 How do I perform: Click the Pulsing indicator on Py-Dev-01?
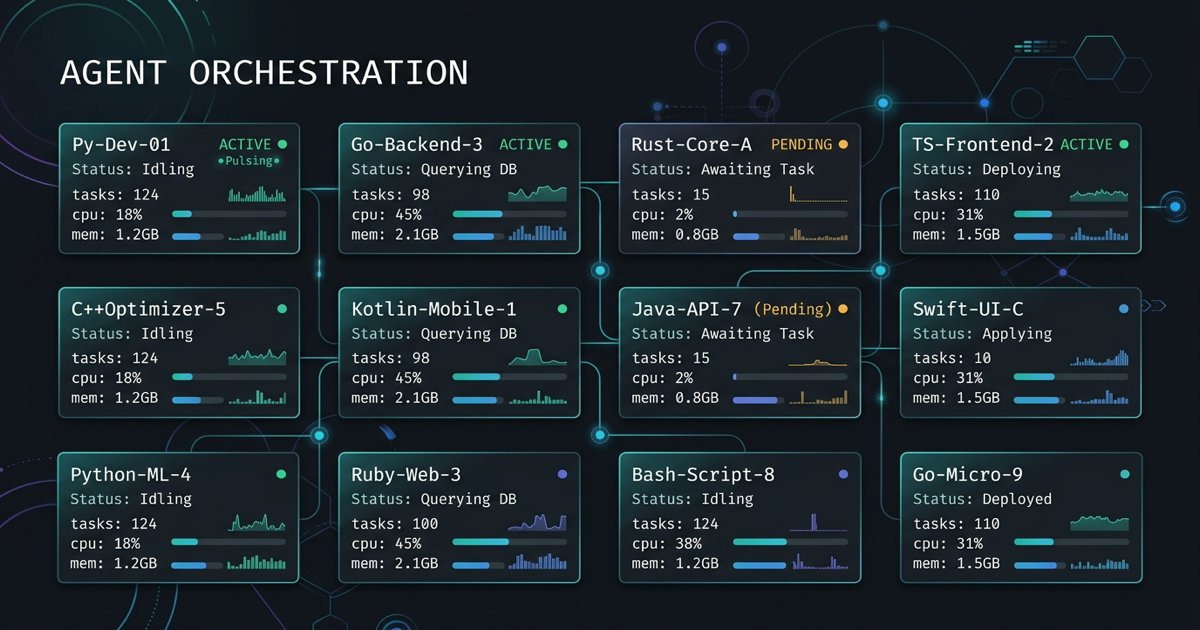click(250, 160)
